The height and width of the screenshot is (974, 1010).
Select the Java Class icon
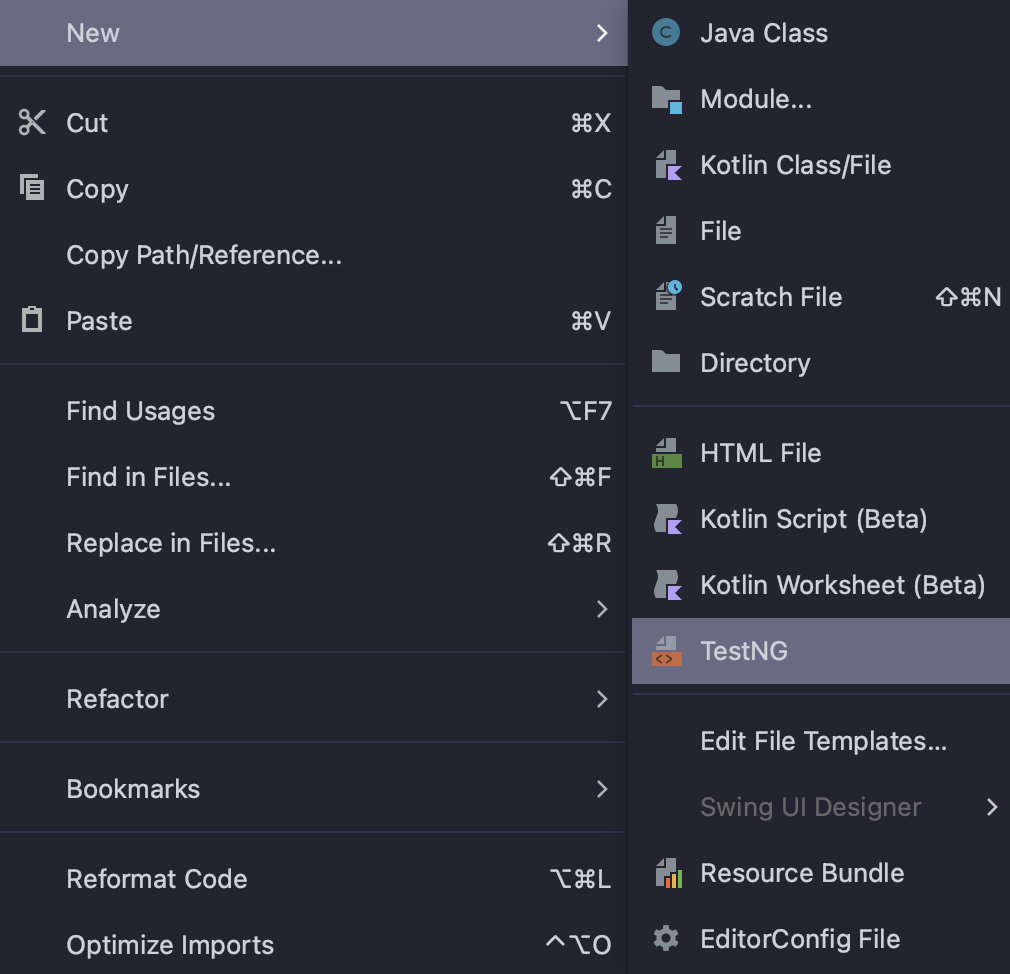[666, 33]
